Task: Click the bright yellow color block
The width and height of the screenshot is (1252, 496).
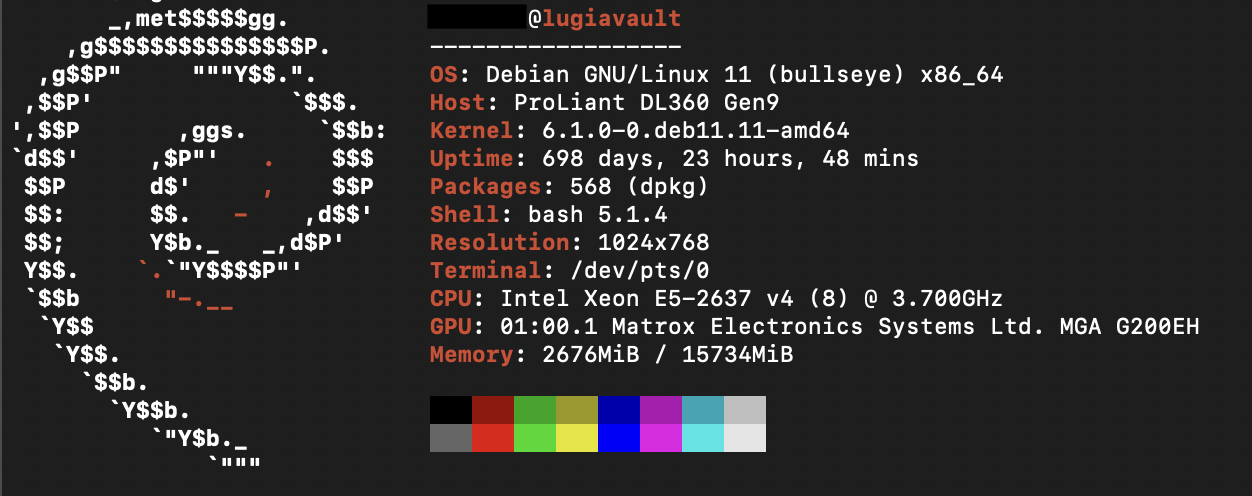Action: click(x=577, y=438)
